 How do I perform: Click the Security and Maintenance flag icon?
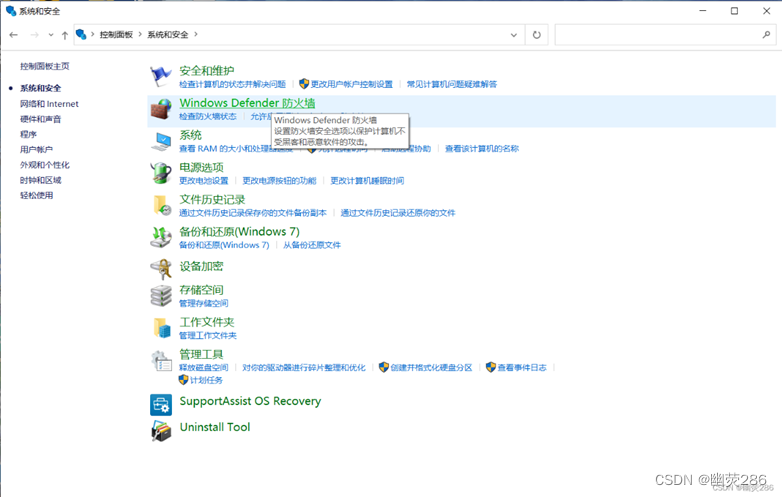(x=161, y=76)
